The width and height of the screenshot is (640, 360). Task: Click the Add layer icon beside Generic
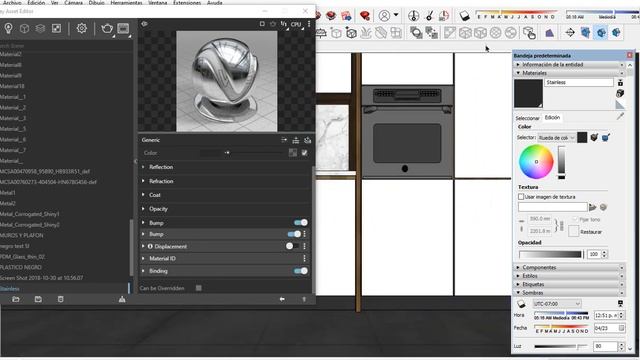tap(296, 140)
